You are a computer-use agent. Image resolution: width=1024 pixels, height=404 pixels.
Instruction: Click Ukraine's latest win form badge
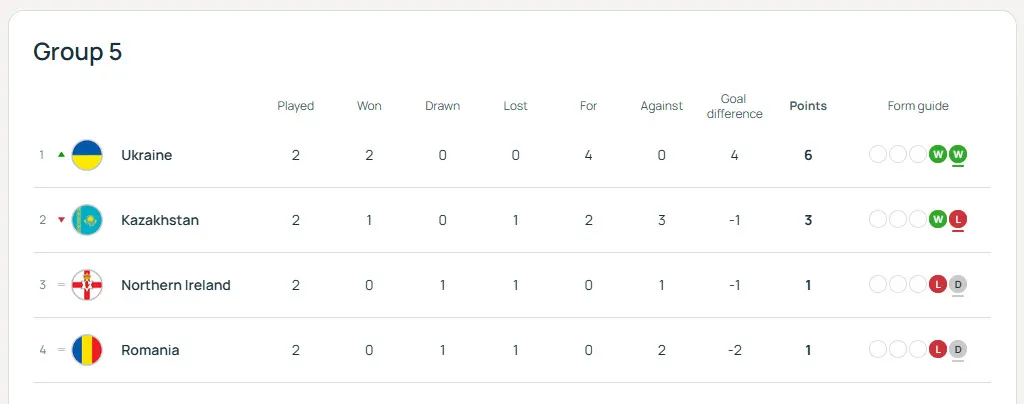(x=958, y=154)
